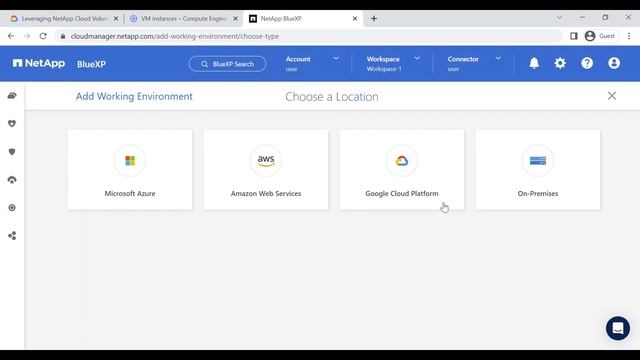Screen dimensions: 640x360
Task: Choose the Google Cloud Platform card label
Action: click(x=402, y=193)
